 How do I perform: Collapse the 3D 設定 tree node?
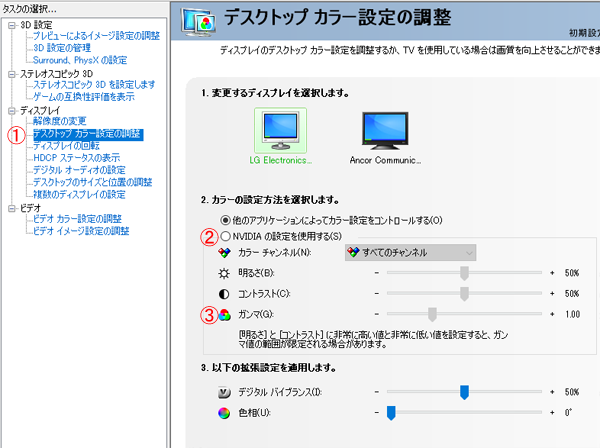coord(12,25)
